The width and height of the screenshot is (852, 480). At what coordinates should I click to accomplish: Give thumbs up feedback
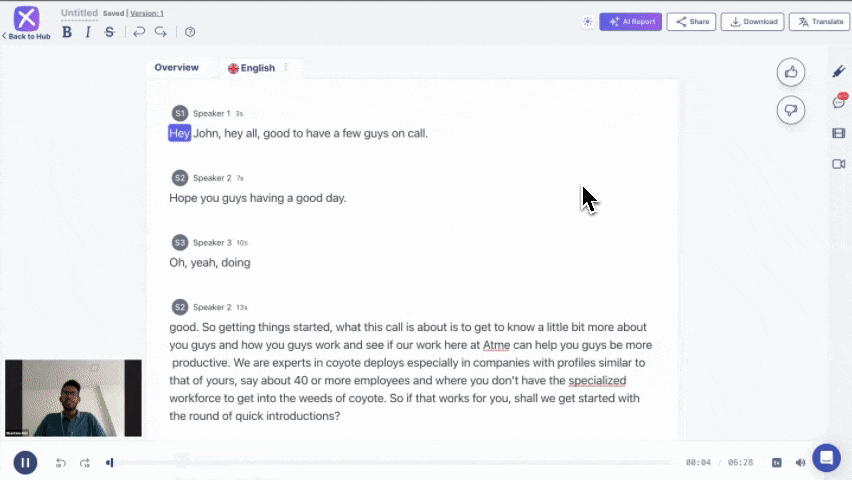tap(791, 72)
